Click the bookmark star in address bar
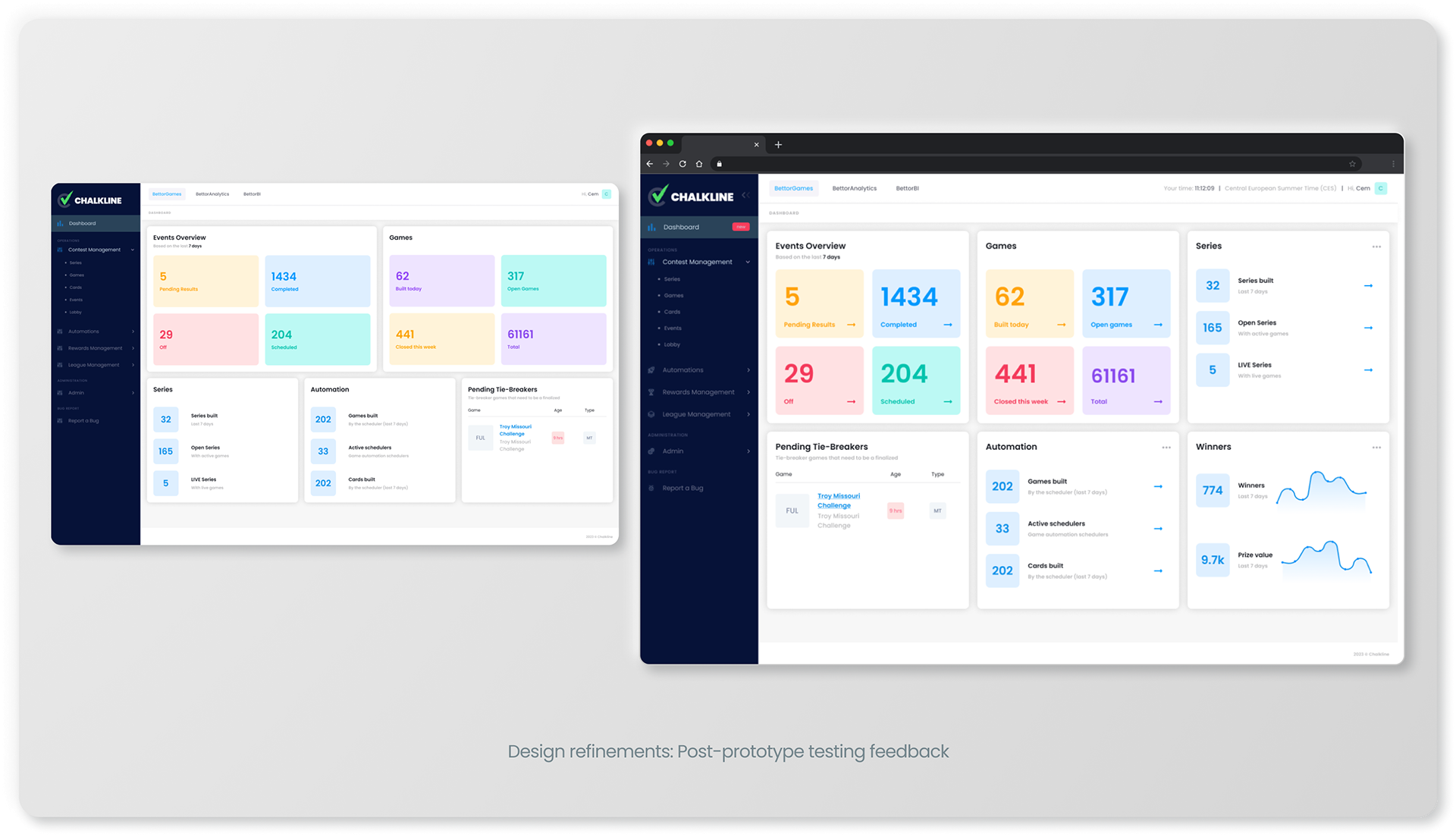Image resolution: width=1456 pixels, height=836 pixels. tap(1352, 164)
